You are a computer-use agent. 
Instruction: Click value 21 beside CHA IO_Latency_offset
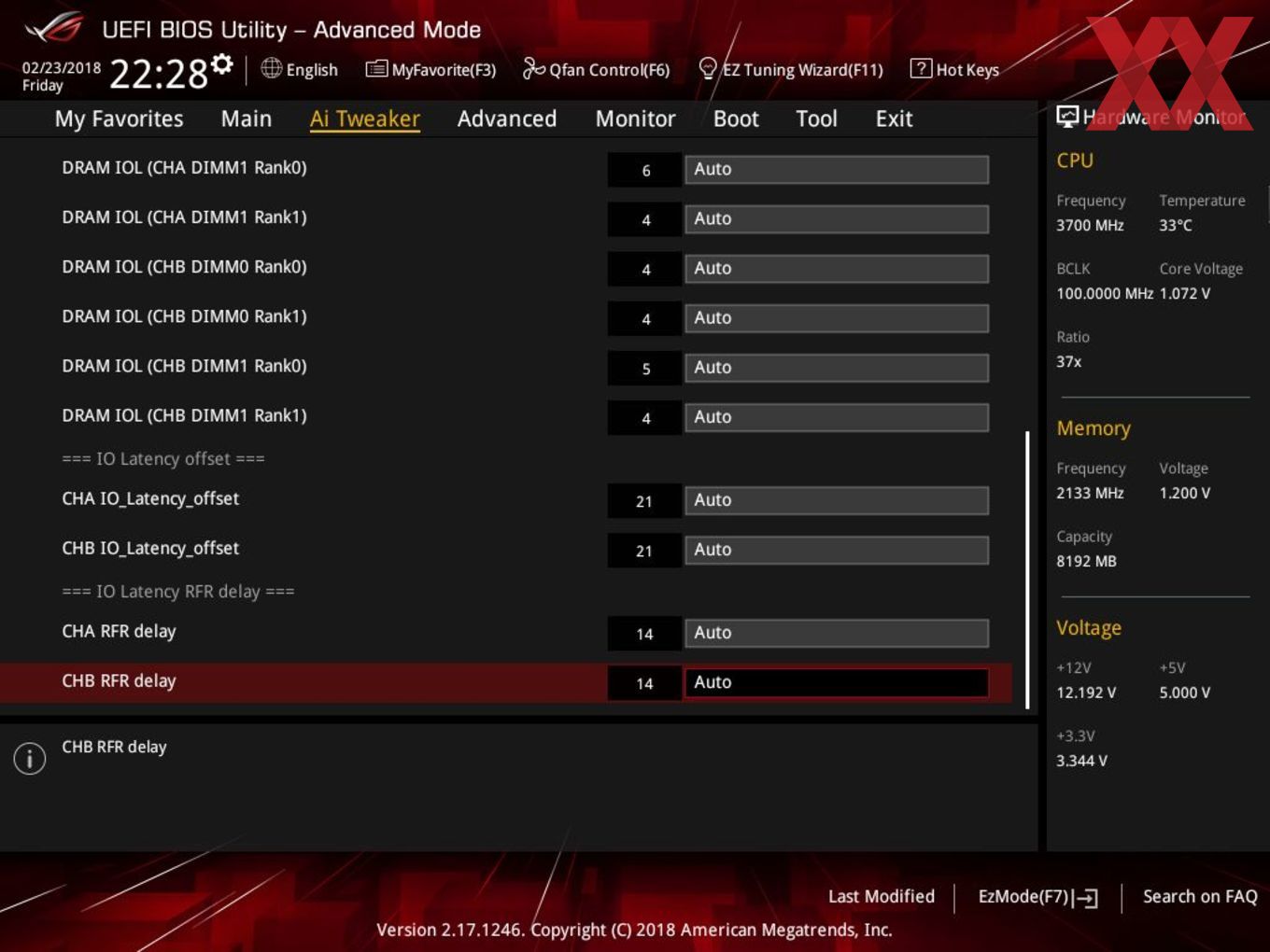(644, 501)
